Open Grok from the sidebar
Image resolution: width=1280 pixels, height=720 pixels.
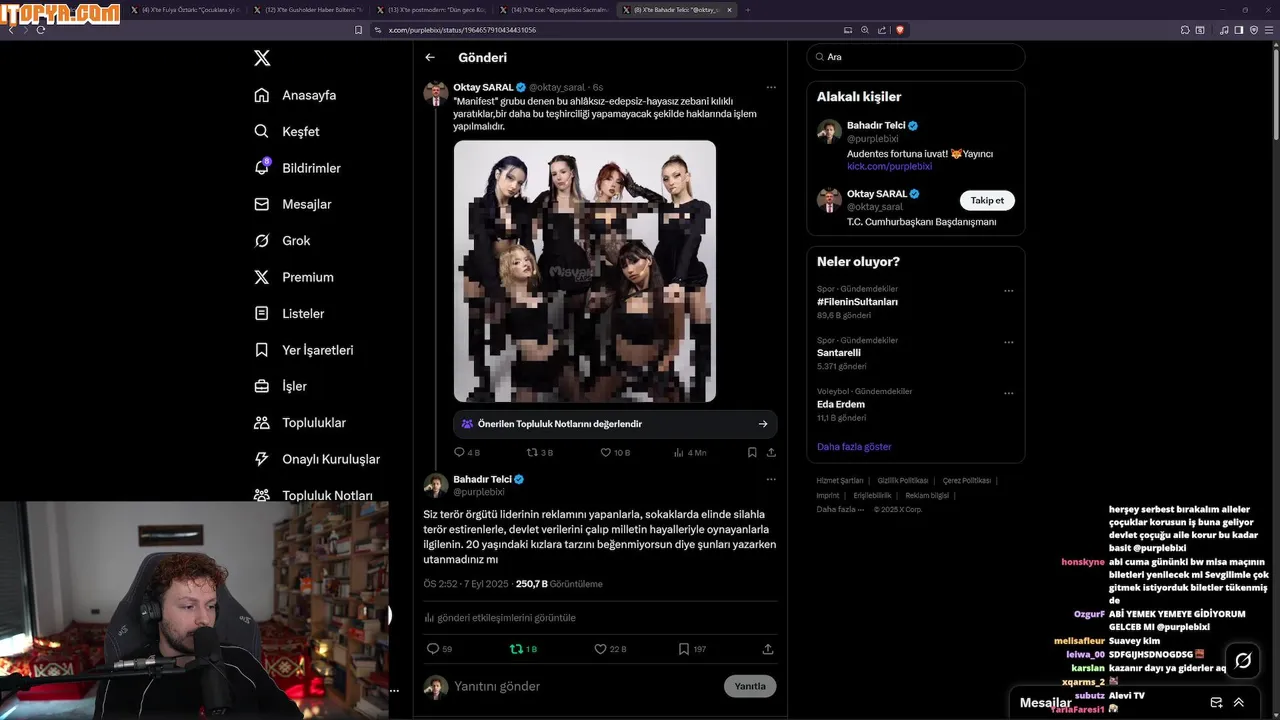[282, 240]
